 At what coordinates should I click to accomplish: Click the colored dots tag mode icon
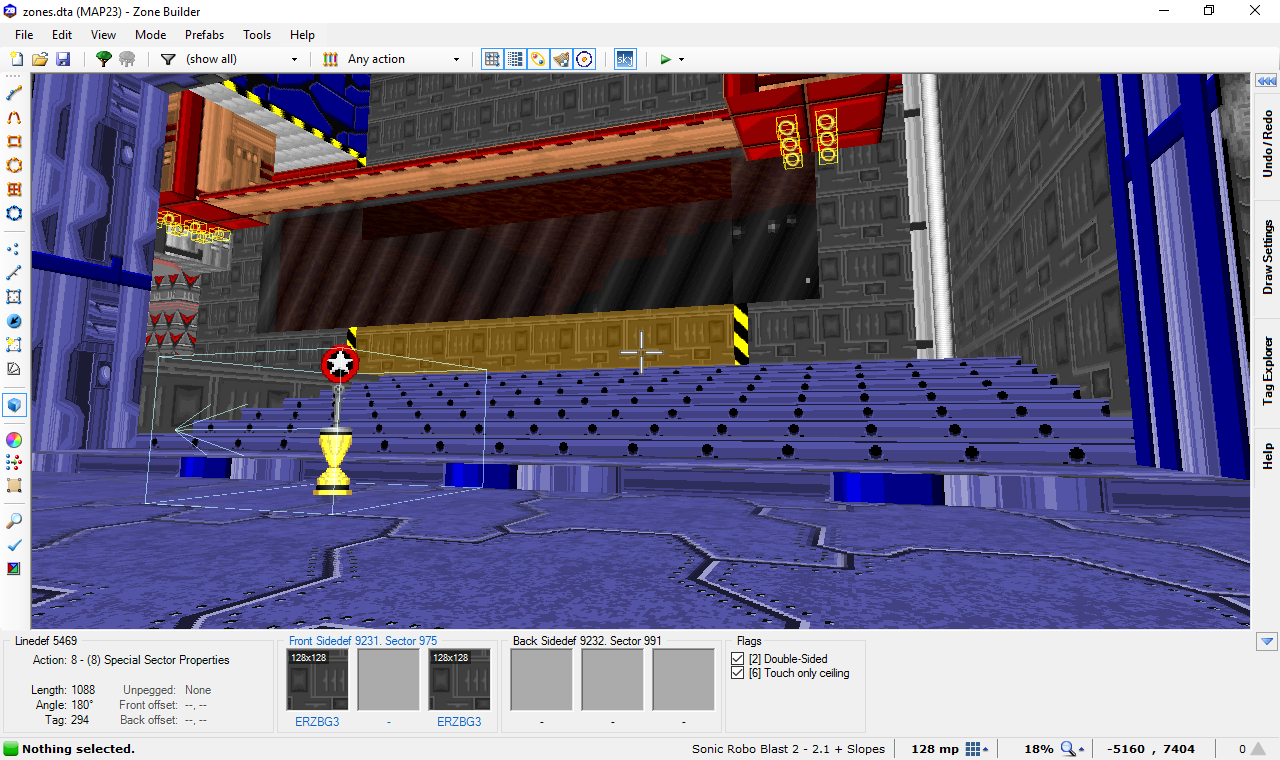click(14, 462)
